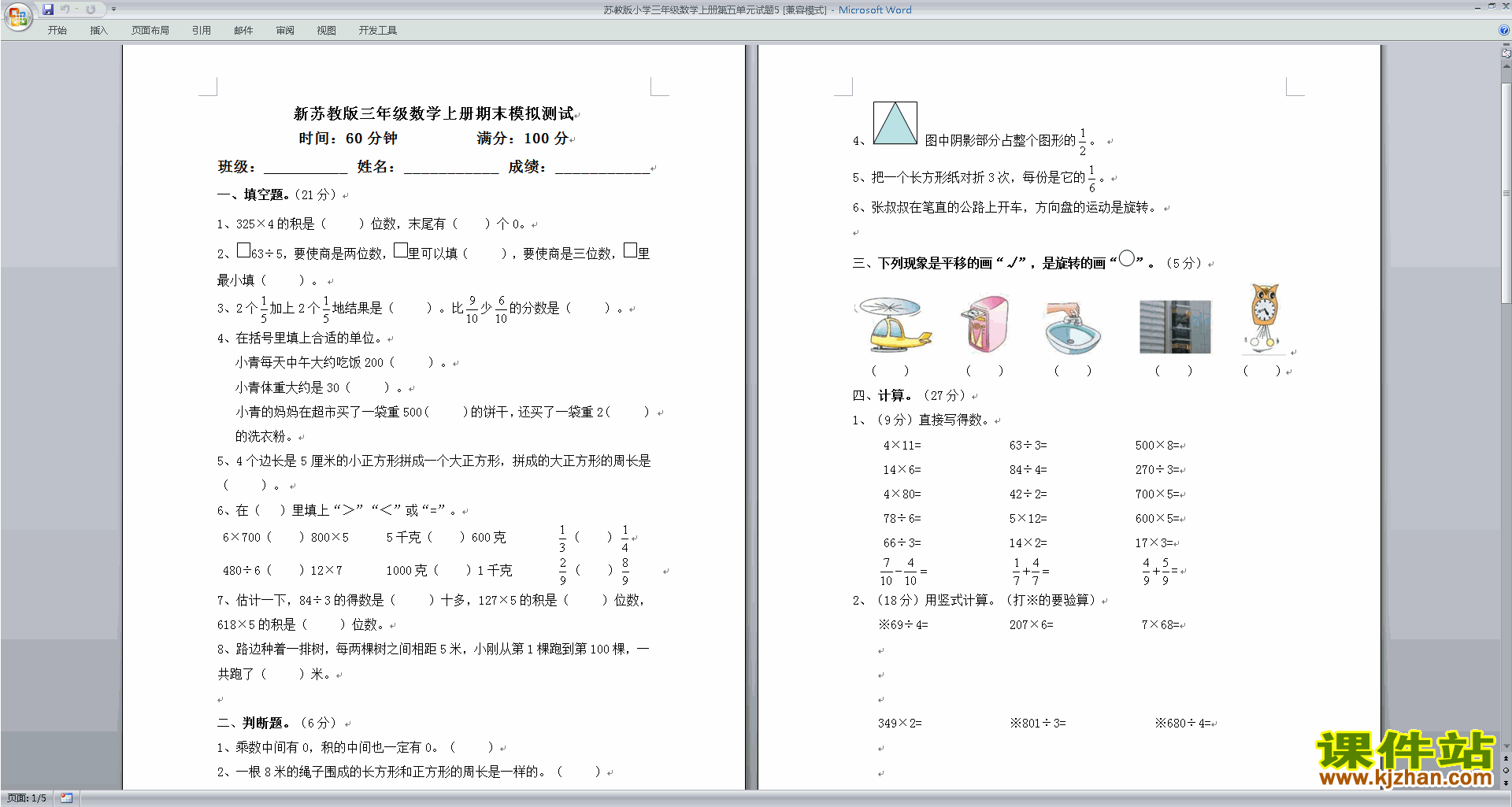Click the pink cabinet picture
The width and height of the screenshot is (1512, 807).
[985, 324]
